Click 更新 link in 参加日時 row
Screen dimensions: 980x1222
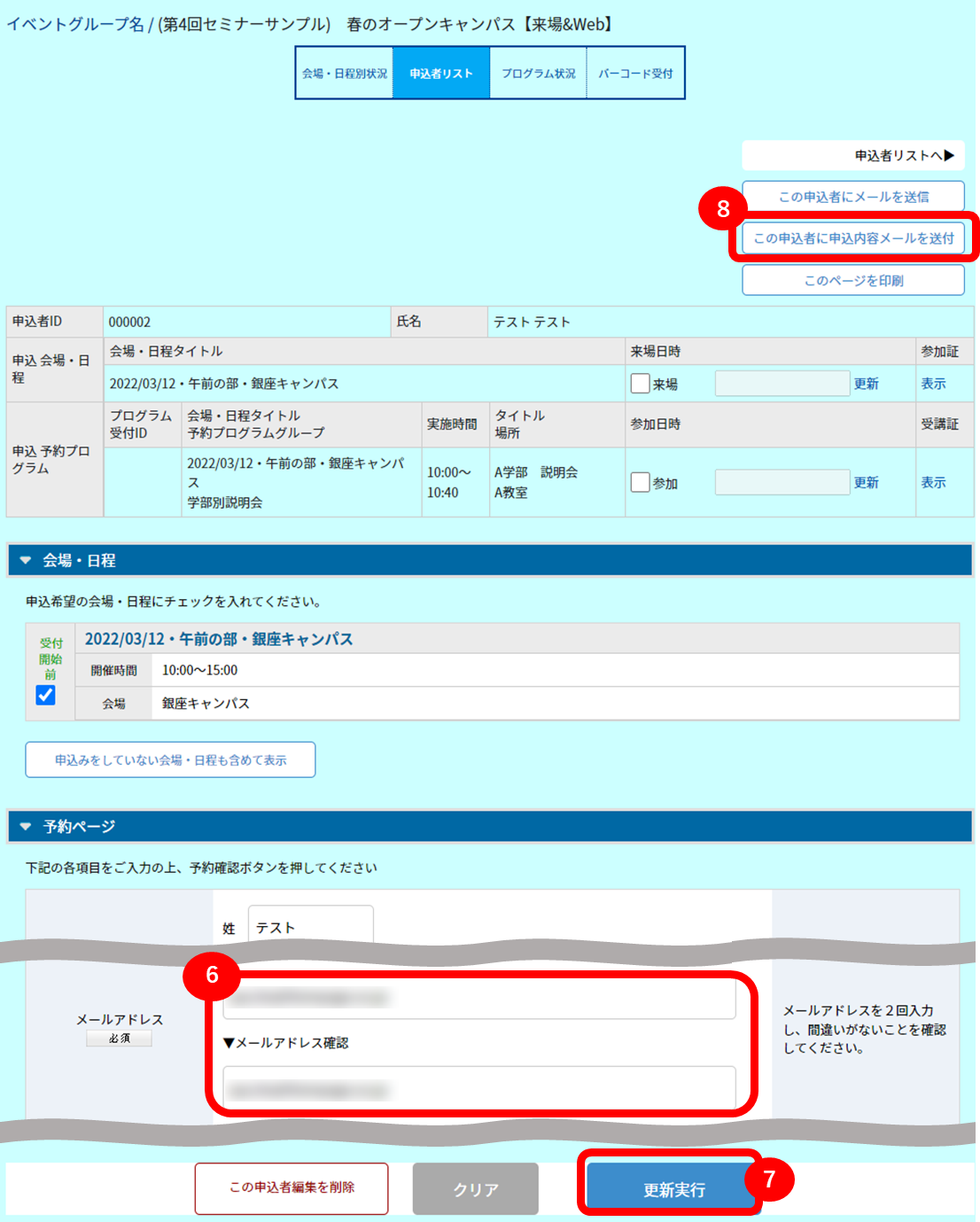click(866, 482)
